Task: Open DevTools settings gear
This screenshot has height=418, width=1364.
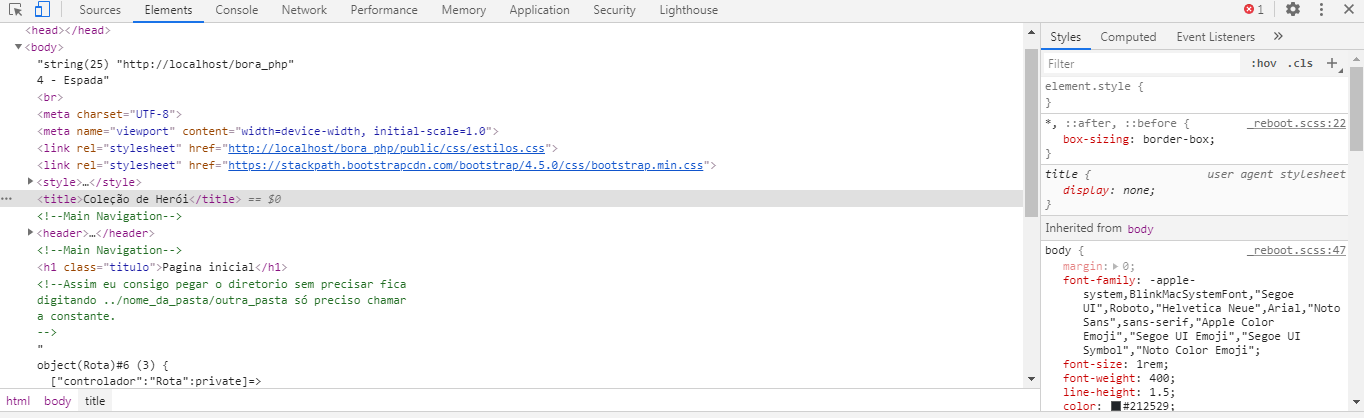Action: (1293, 10)
